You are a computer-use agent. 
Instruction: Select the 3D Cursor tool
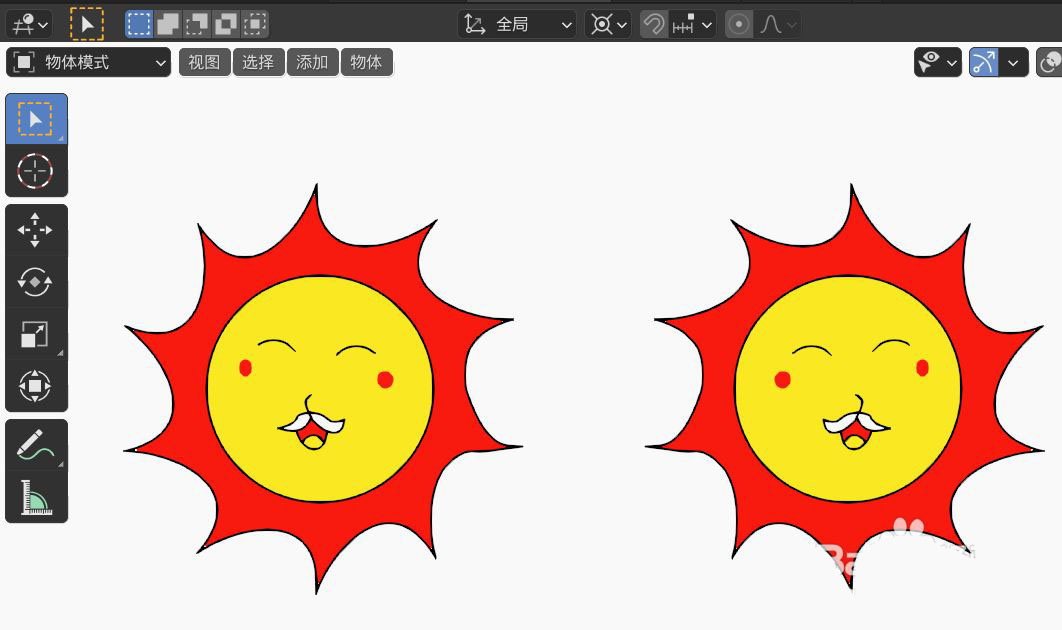click(37, 171)
